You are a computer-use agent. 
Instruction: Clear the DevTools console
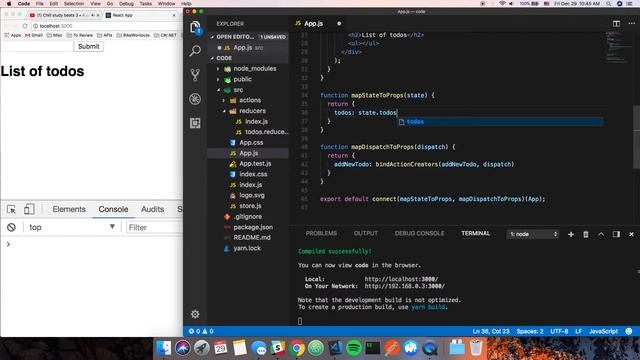click(11, 227)
